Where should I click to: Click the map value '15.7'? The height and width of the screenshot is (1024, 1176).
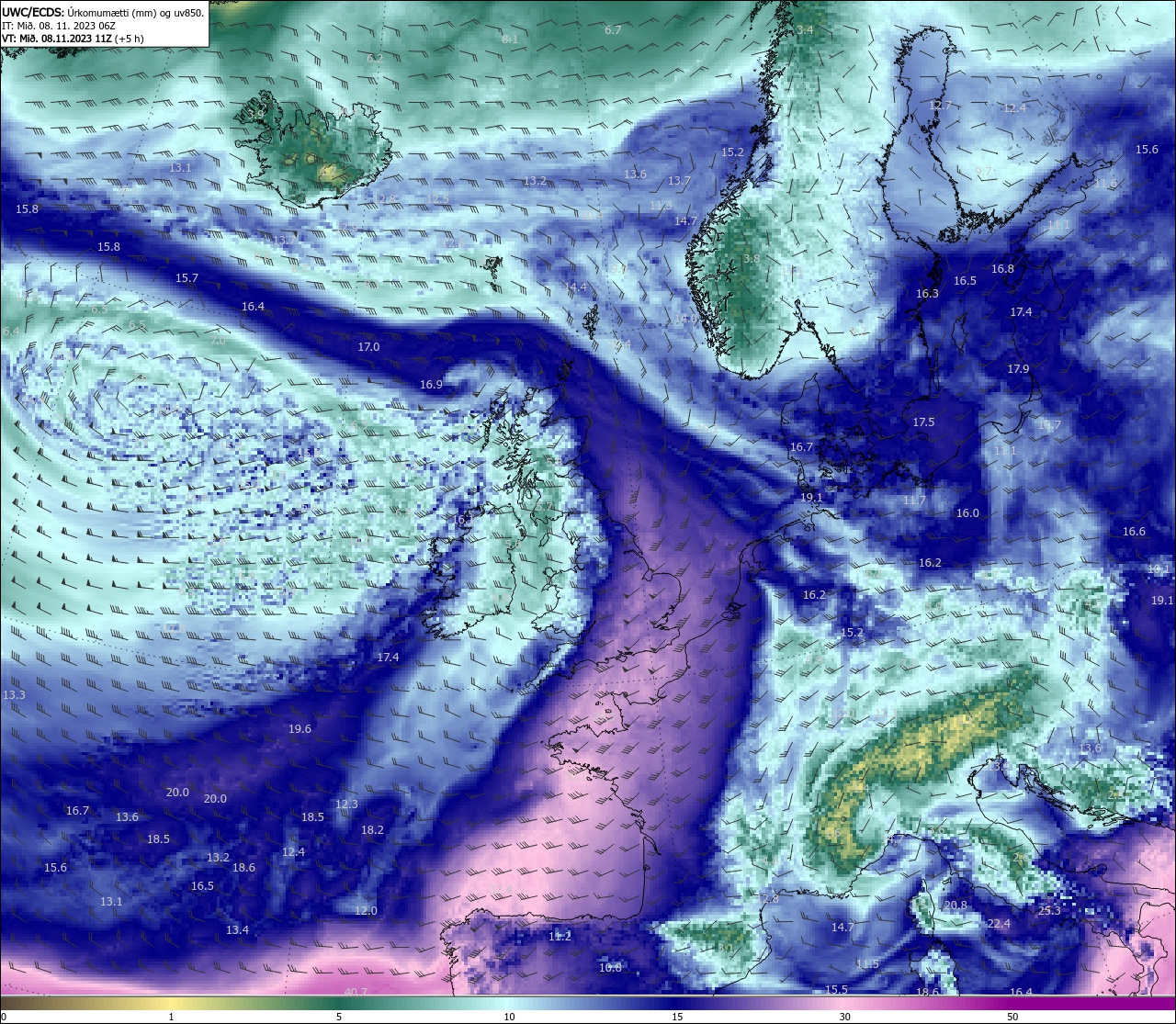187,278
